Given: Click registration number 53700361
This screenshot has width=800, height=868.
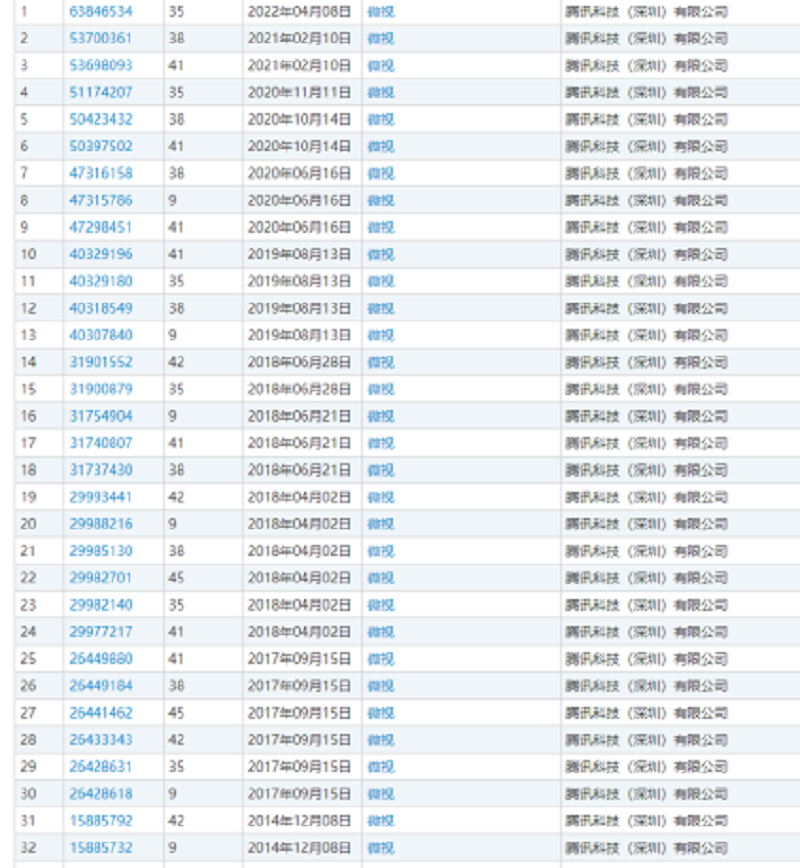Looking at the screenshot, I should 100,39.
